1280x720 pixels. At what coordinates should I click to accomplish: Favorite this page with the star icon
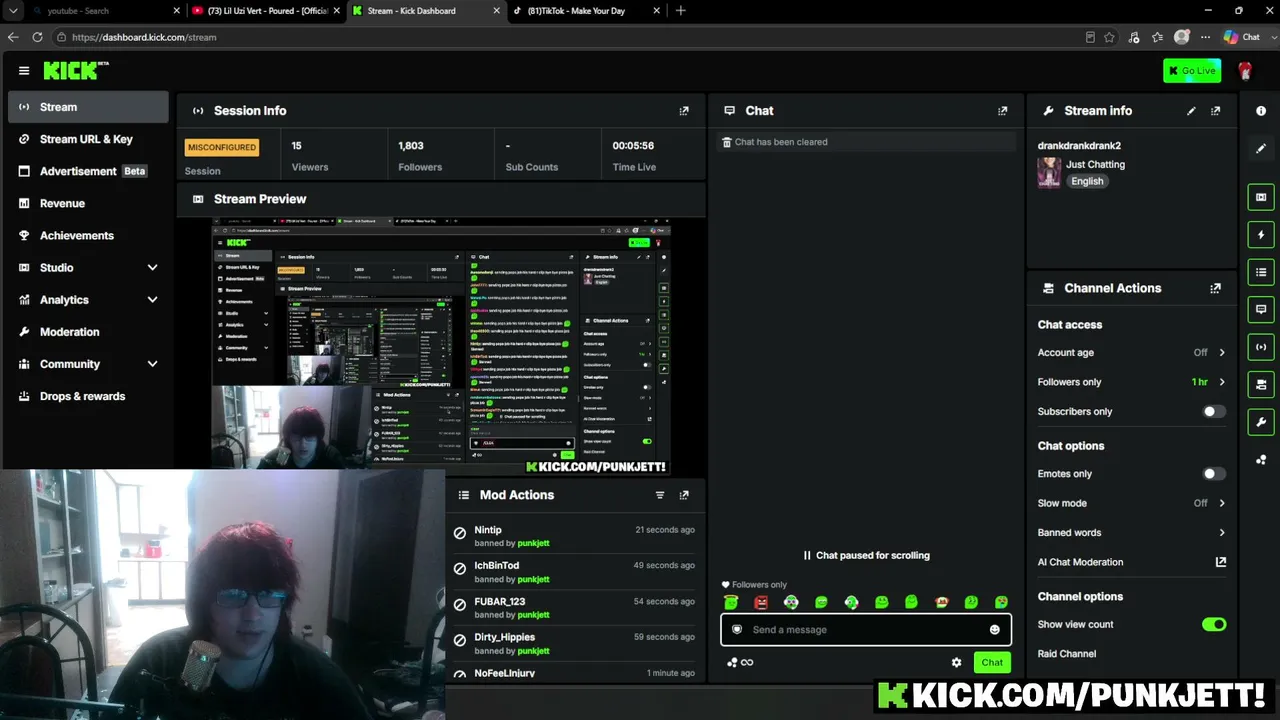point(1109,37)
